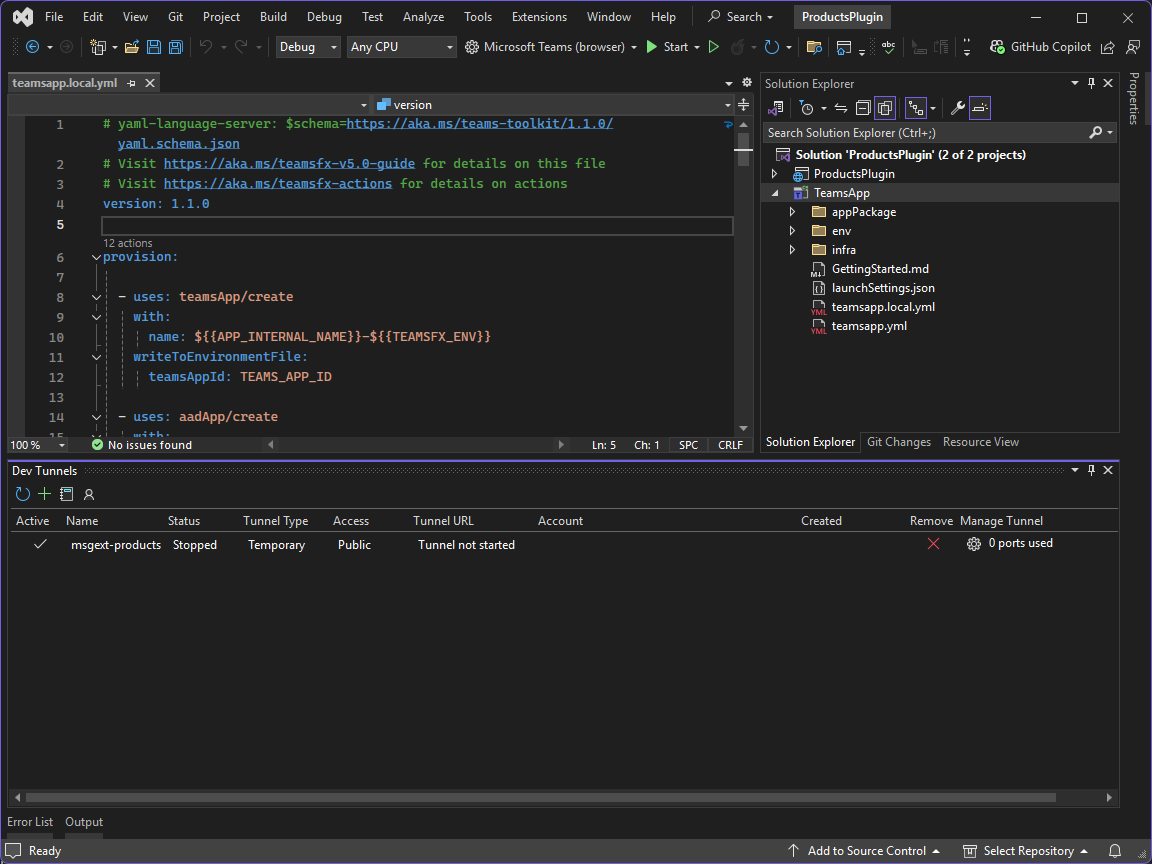Click the GitHub Copilot button
1152x864 pixels.
[x=1040, y=47]
